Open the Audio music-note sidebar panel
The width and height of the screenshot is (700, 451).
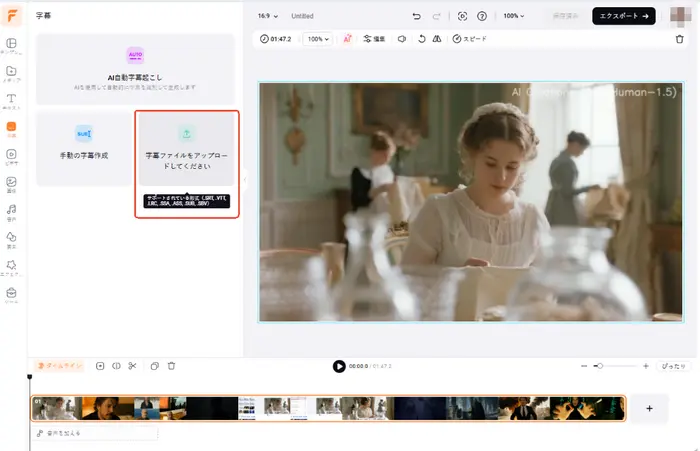(12, 212)
